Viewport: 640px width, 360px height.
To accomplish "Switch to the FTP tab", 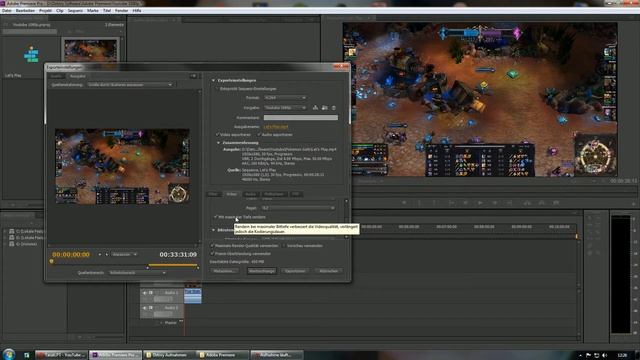I will pyautogui.click(x=296, y=194).
